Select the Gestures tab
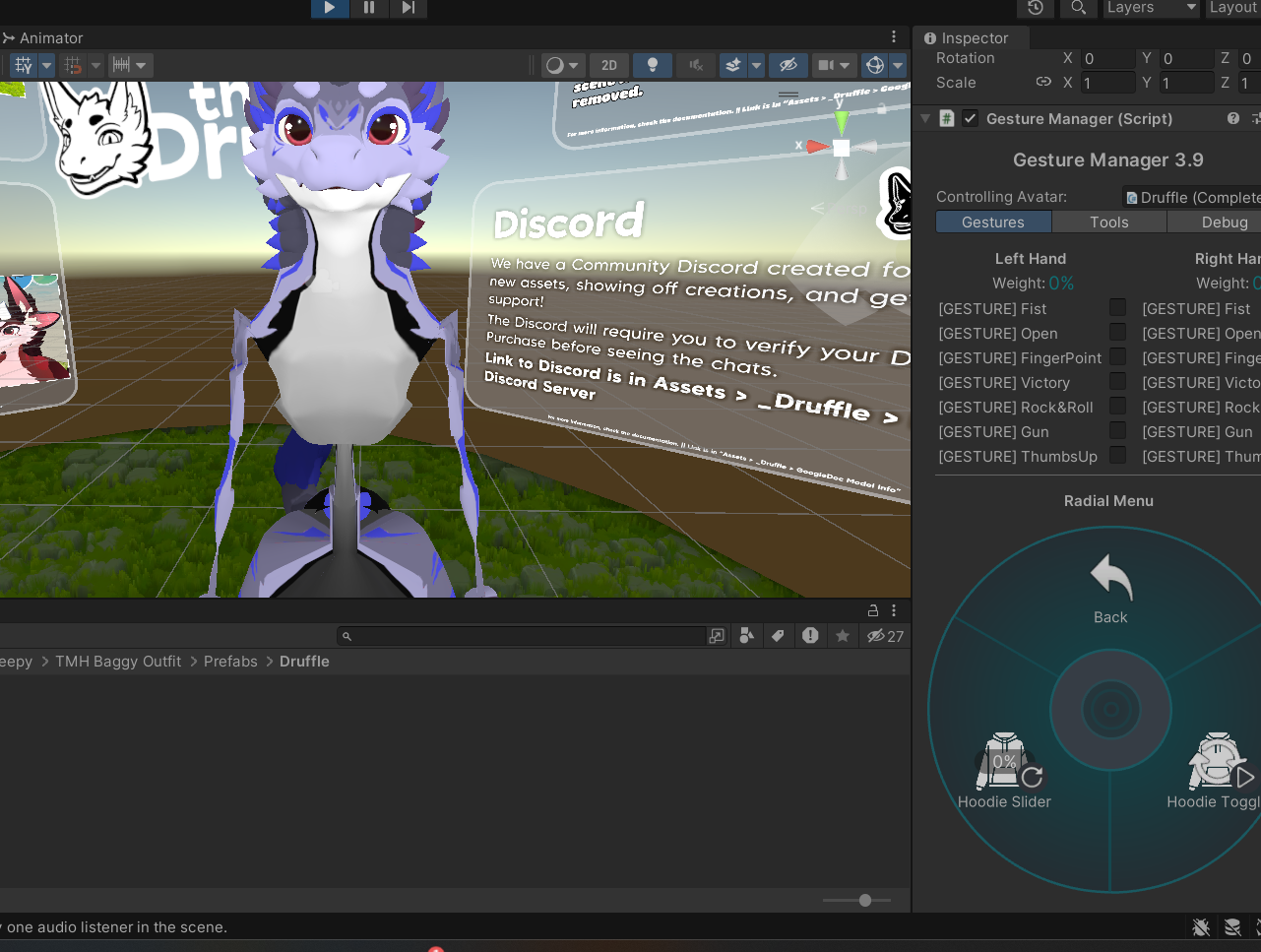The image size is (1261, 952). 993,222
